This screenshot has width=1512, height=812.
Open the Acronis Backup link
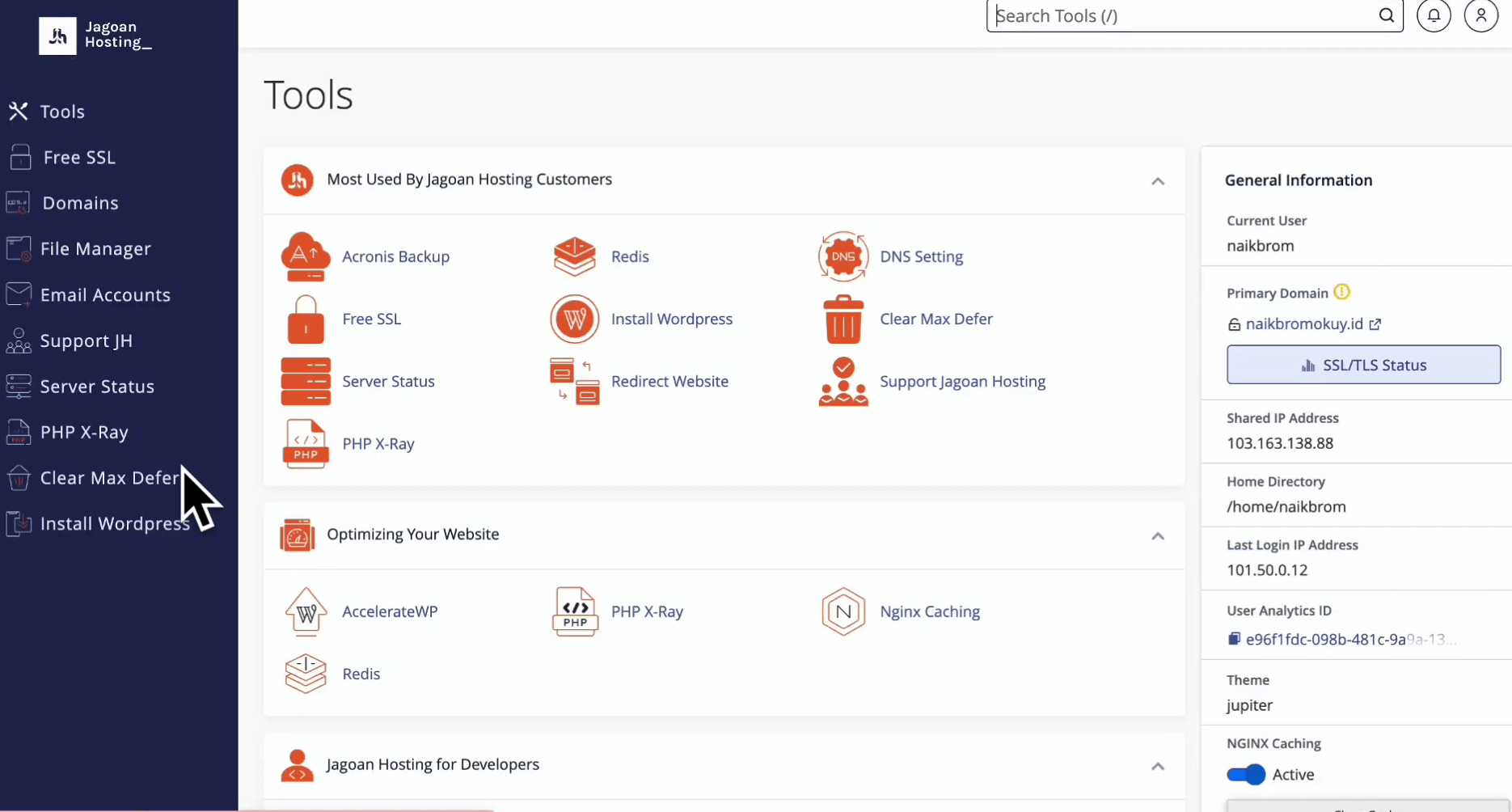click(x=395, y=256)
